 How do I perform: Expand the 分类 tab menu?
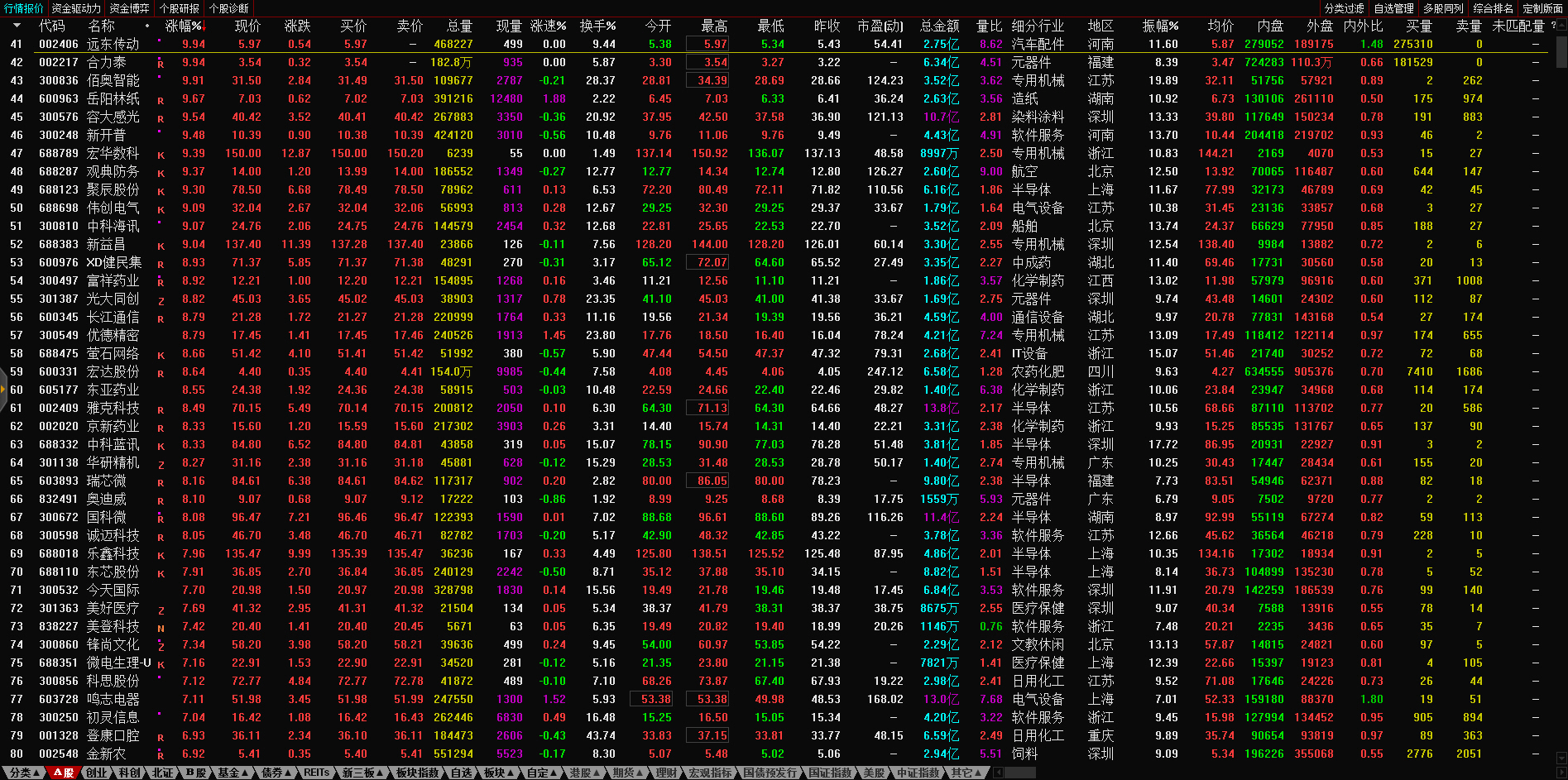coord(24,773)
